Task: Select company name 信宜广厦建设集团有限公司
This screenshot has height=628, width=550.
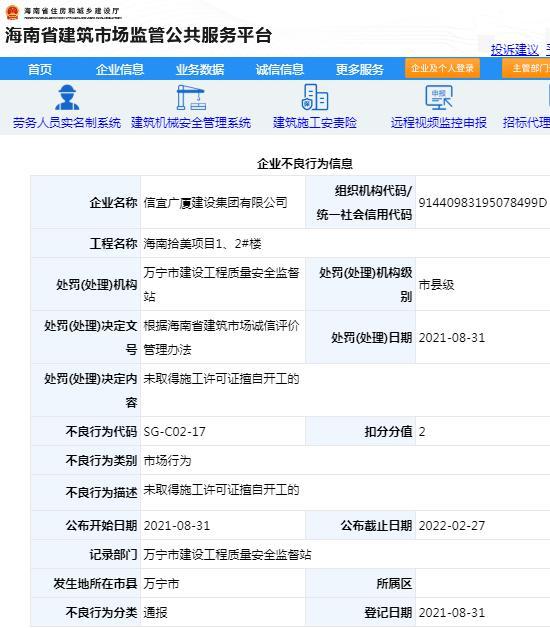Action: point(216,203)
